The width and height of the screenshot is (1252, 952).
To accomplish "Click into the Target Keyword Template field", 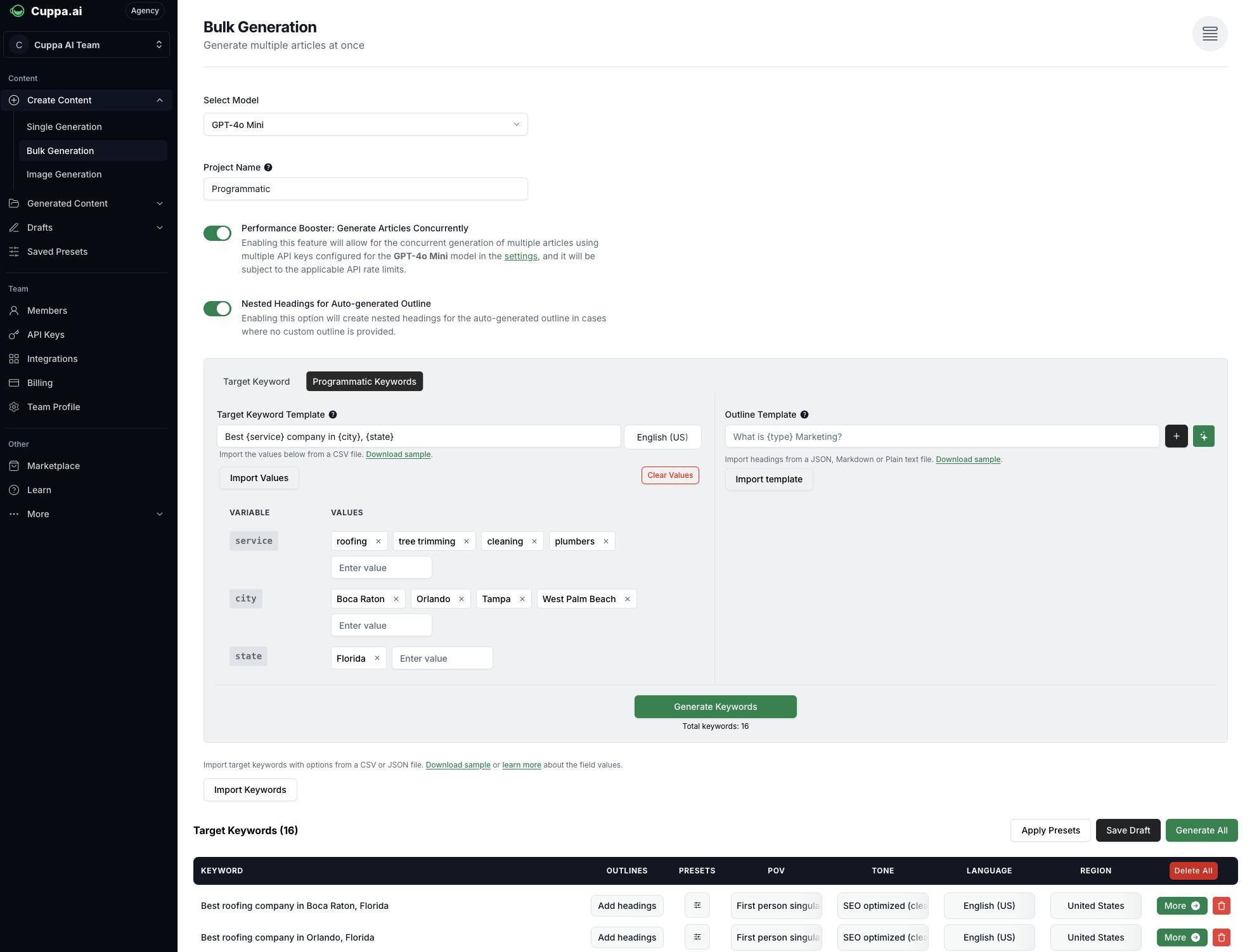I will point(418,437).
